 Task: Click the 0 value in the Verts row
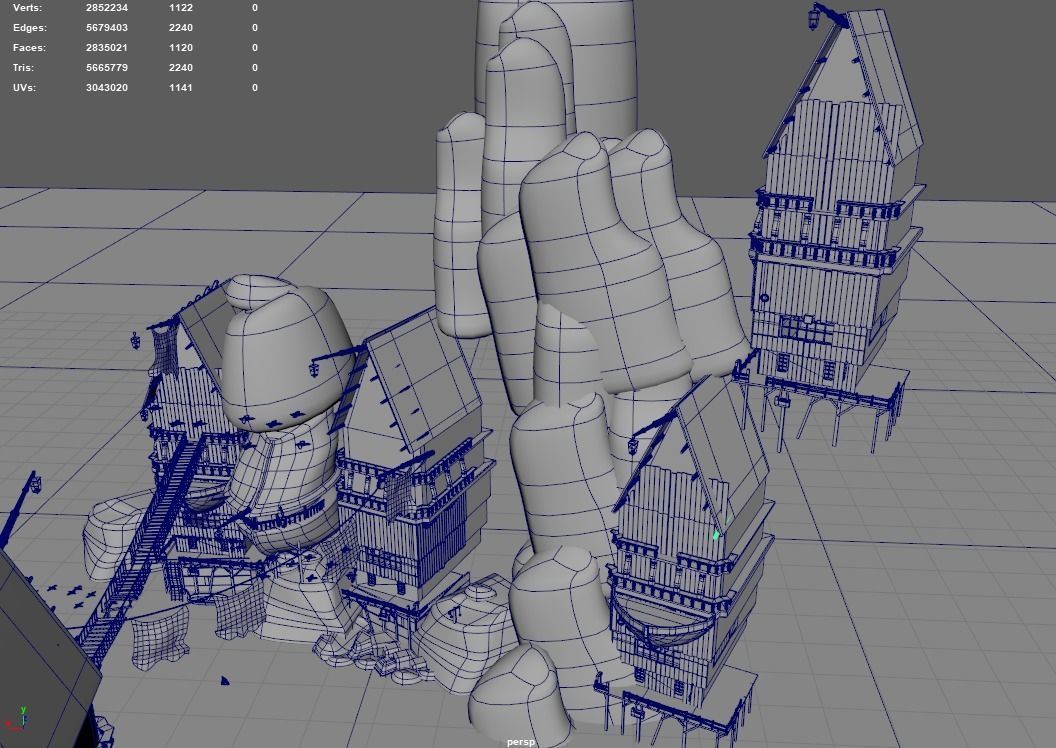[x=255, y=7]
